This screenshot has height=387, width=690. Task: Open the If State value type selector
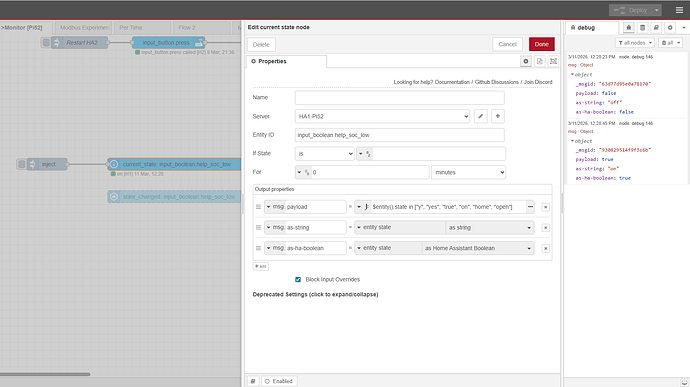point(365,154)
